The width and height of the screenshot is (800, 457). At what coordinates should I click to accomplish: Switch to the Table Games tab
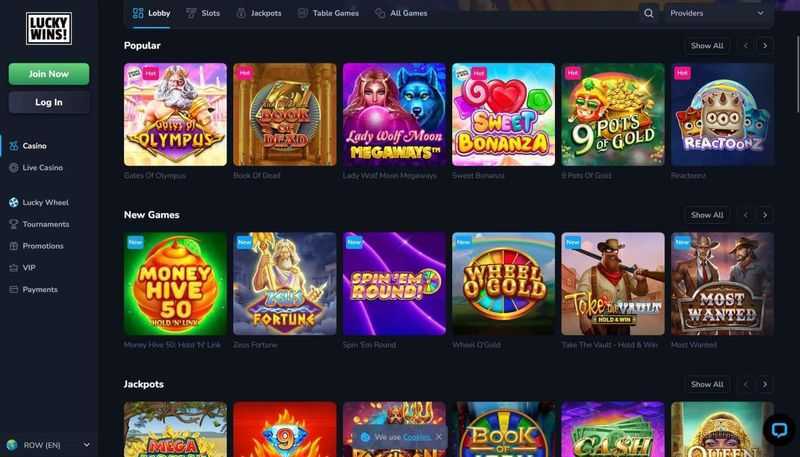(329, 13)
